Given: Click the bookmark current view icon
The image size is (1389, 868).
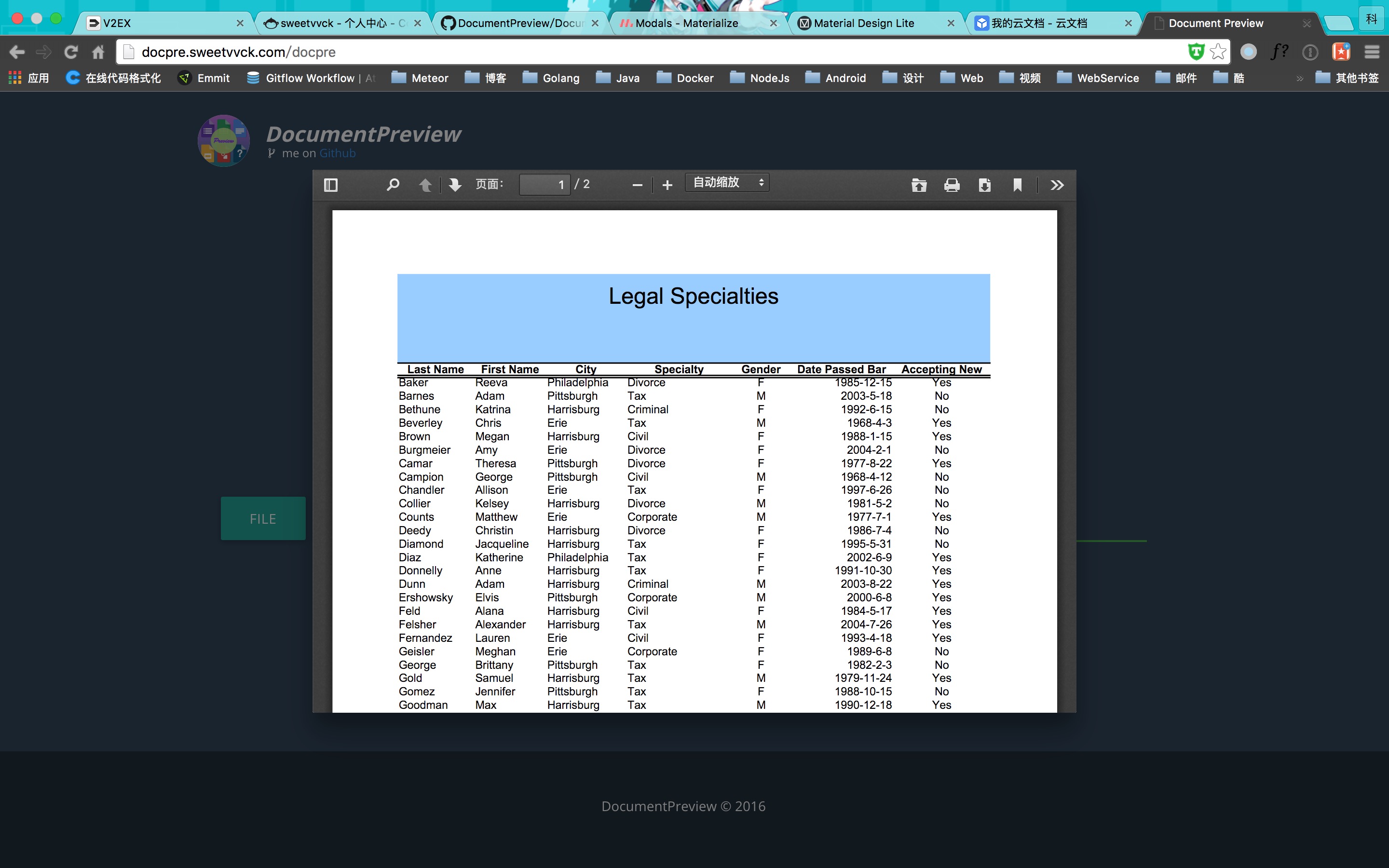Looking at the screenshot, I should click(1017, 185).
